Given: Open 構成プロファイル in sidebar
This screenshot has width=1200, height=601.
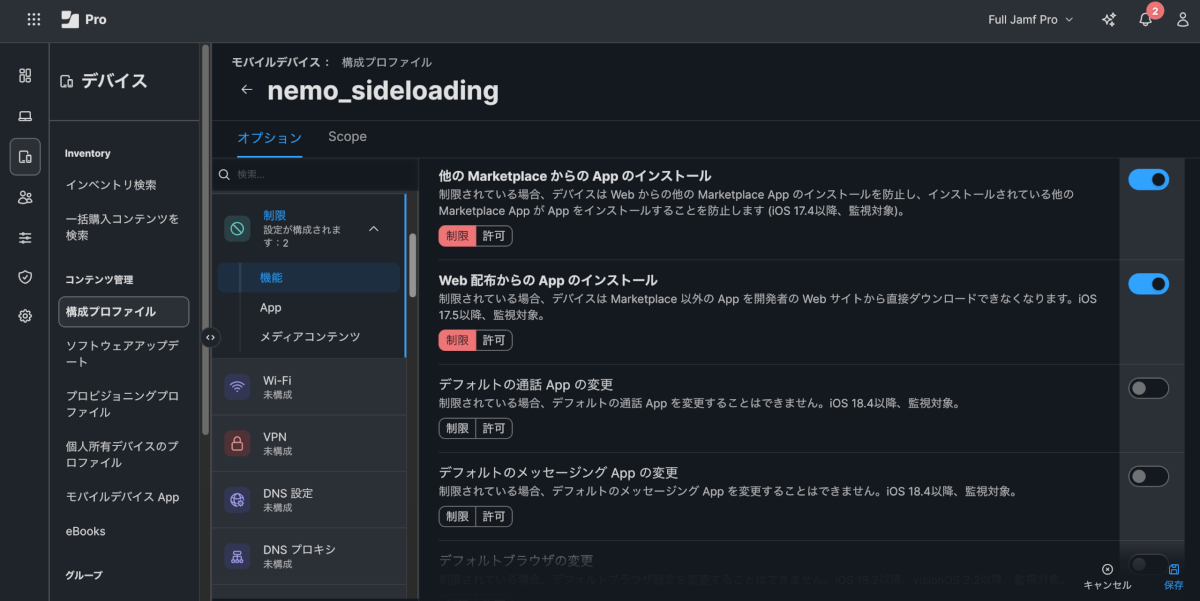Looking at the screenshot, I should coord(124,312).
